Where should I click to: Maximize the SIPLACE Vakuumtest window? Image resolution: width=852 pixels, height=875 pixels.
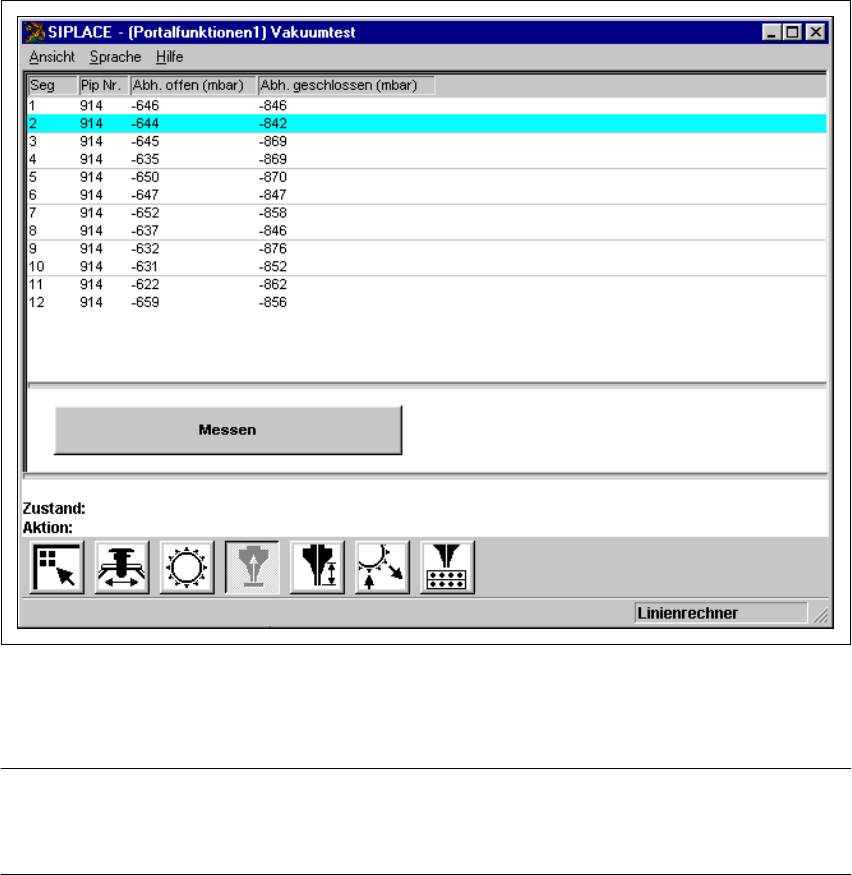pyautogui.click(x=792, y=32)
